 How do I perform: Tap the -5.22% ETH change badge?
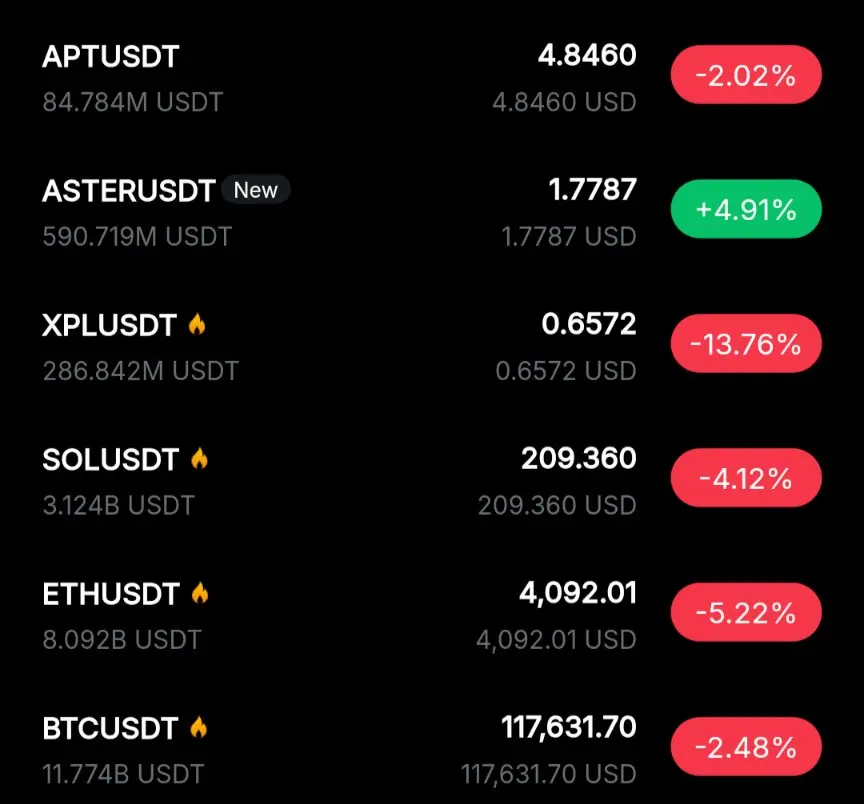coord(746,613)
